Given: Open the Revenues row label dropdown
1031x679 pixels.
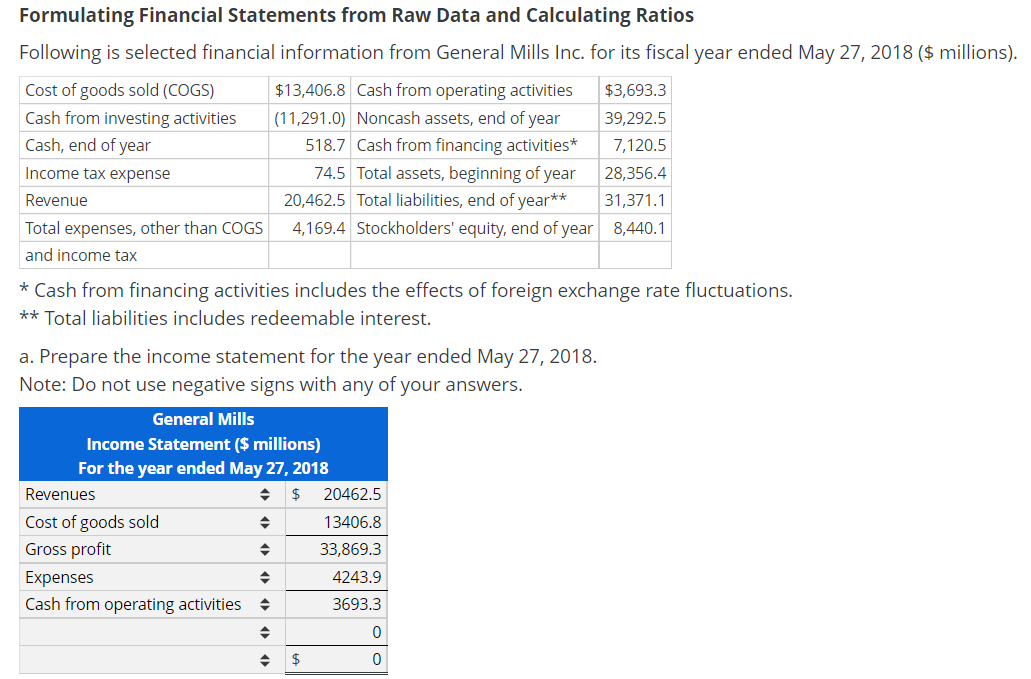Looking at the screenshot, I should click(x=151, y=494).
